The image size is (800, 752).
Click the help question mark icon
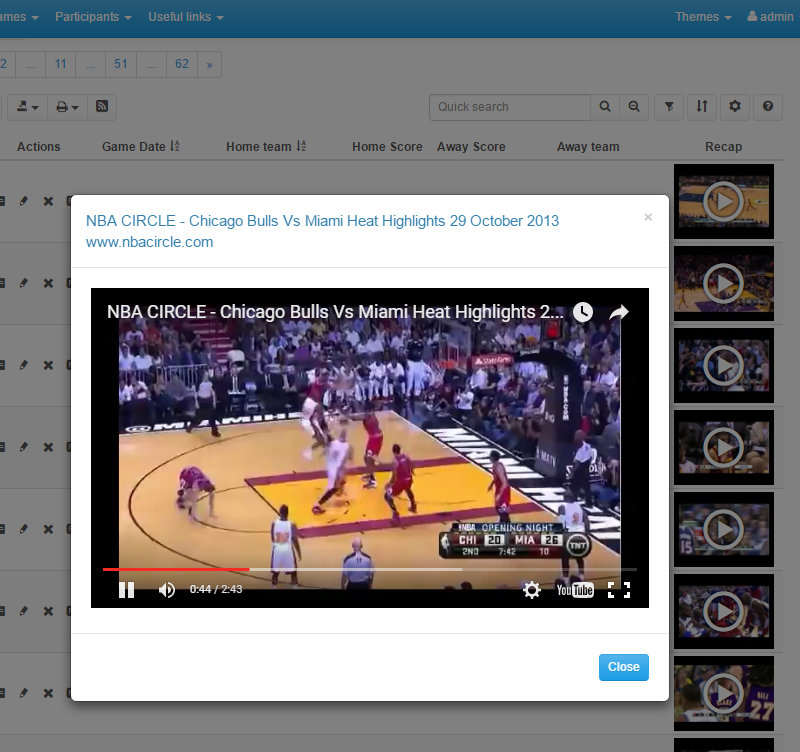[x=768, y=107]
